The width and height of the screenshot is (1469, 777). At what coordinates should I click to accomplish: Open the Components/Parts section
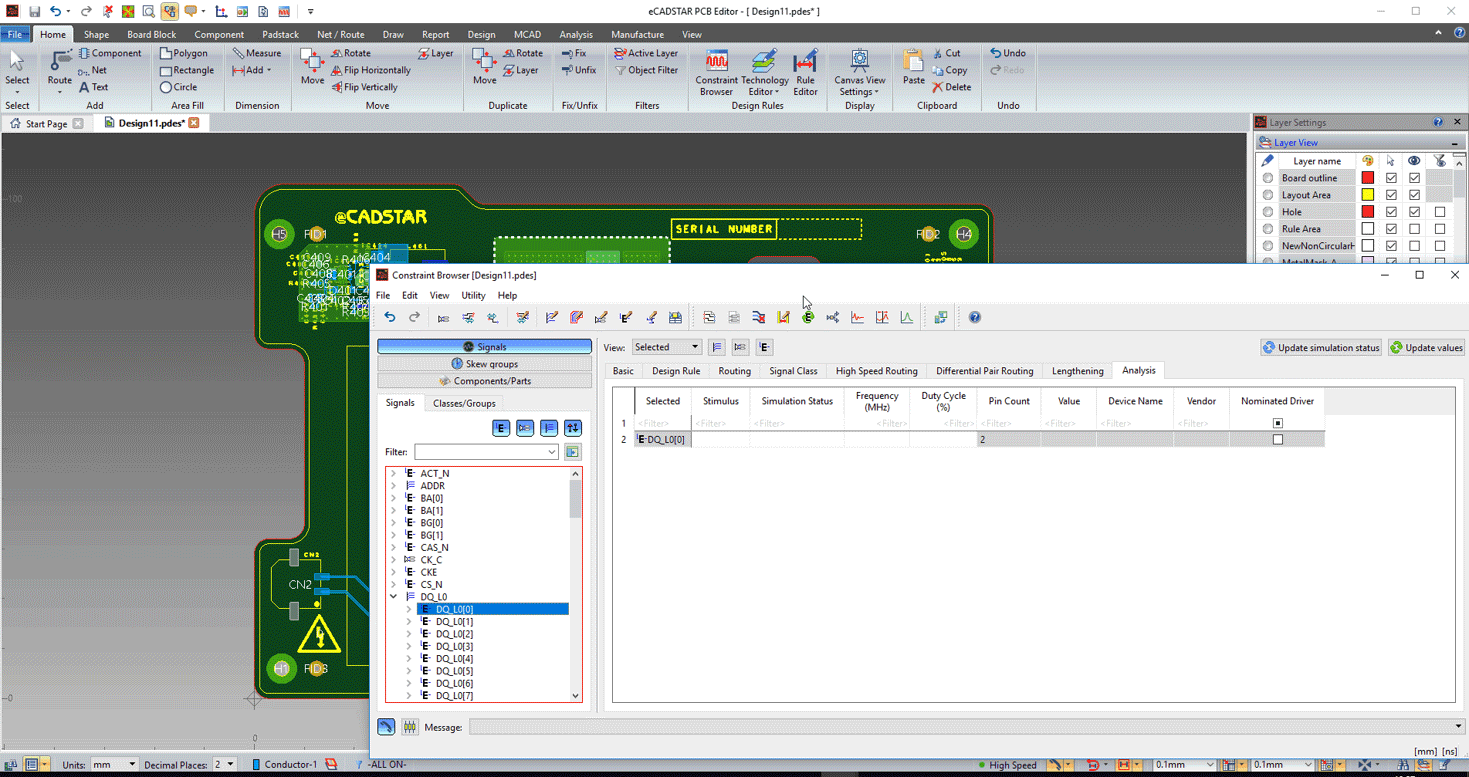(484, 381)
